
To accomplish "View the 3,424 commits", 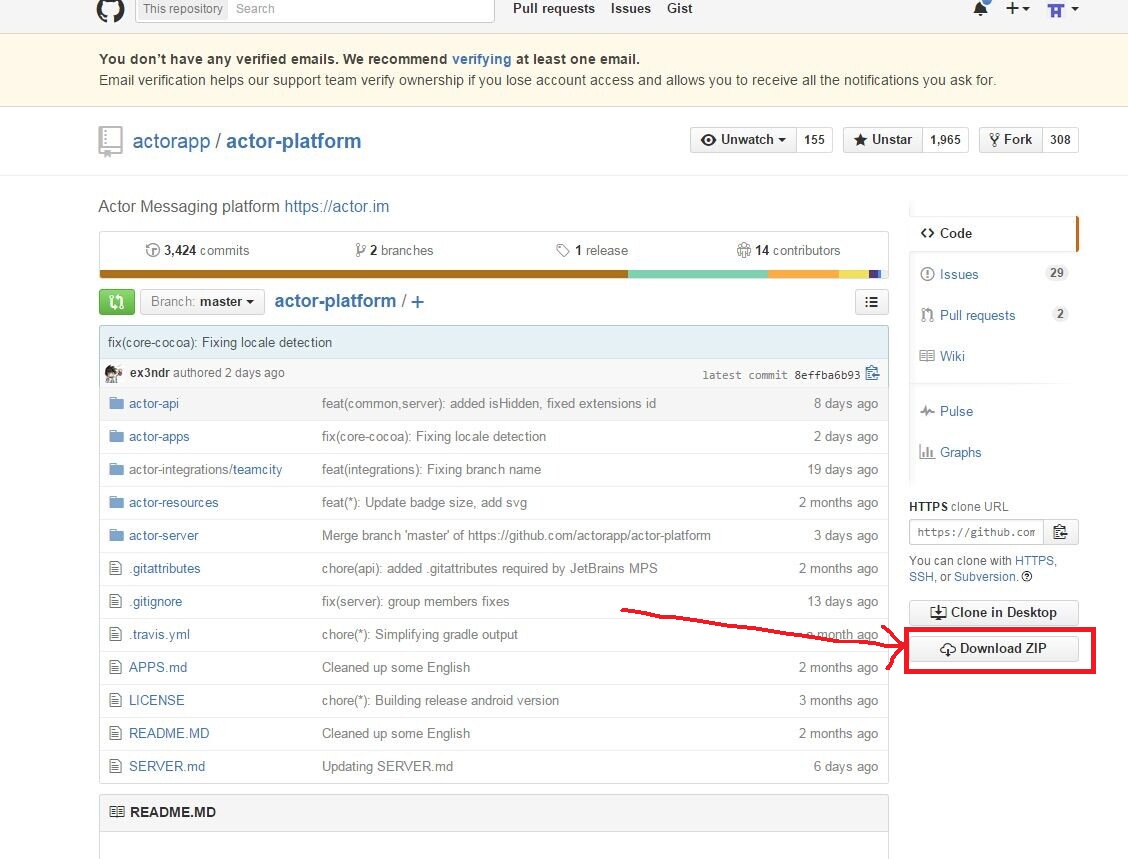I will coord(197,250).
